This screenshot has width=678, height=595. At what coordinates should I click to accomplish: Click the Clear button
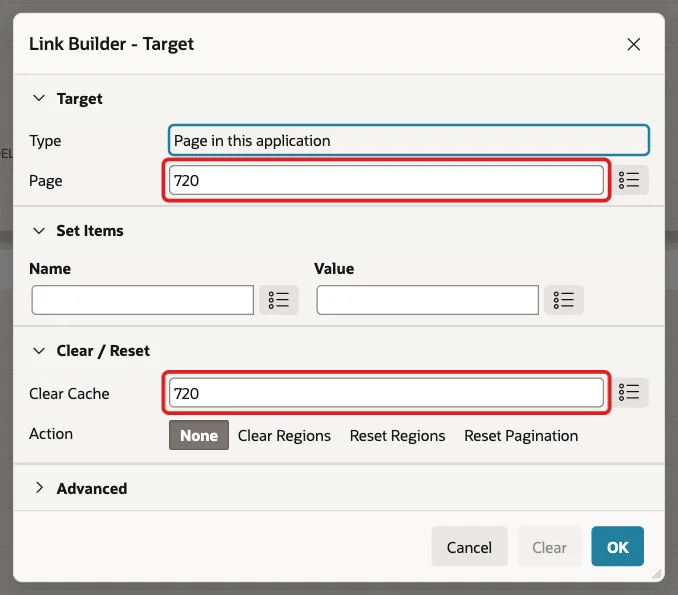(x=549, y=547)
